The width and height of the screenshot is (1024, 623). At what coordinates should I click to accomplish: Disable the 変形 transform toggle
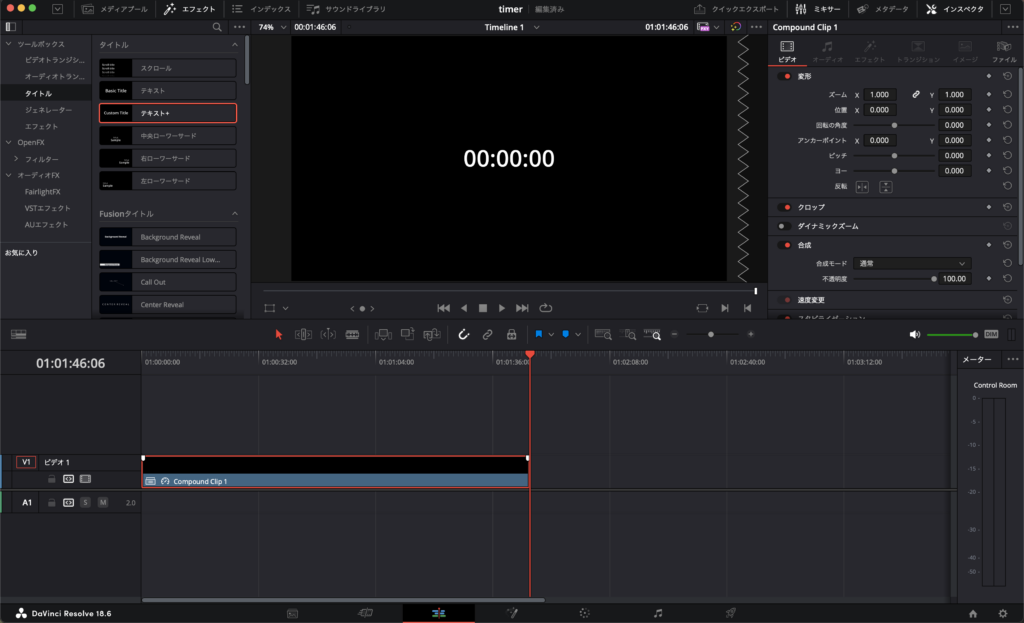[785, 76]
